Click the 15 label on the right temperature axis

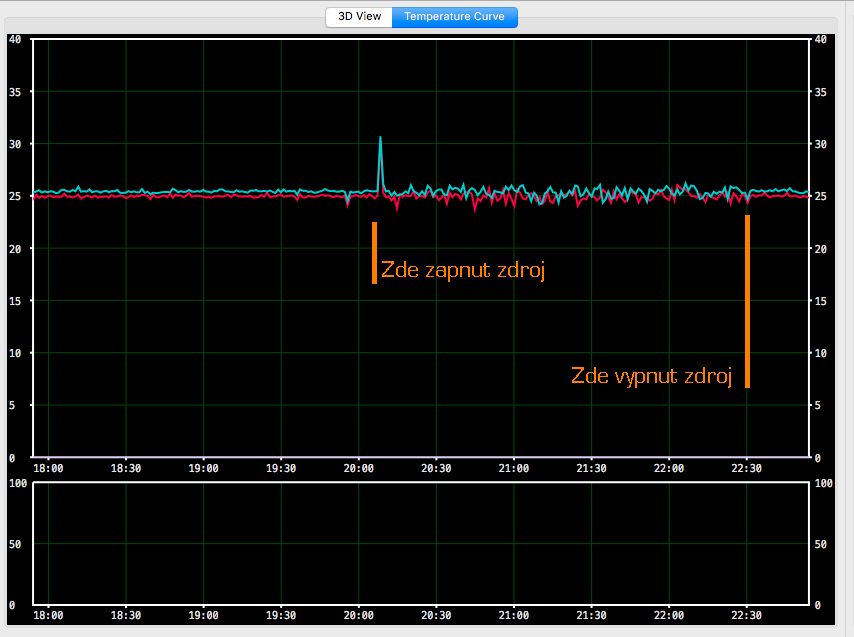click(820, 301)
